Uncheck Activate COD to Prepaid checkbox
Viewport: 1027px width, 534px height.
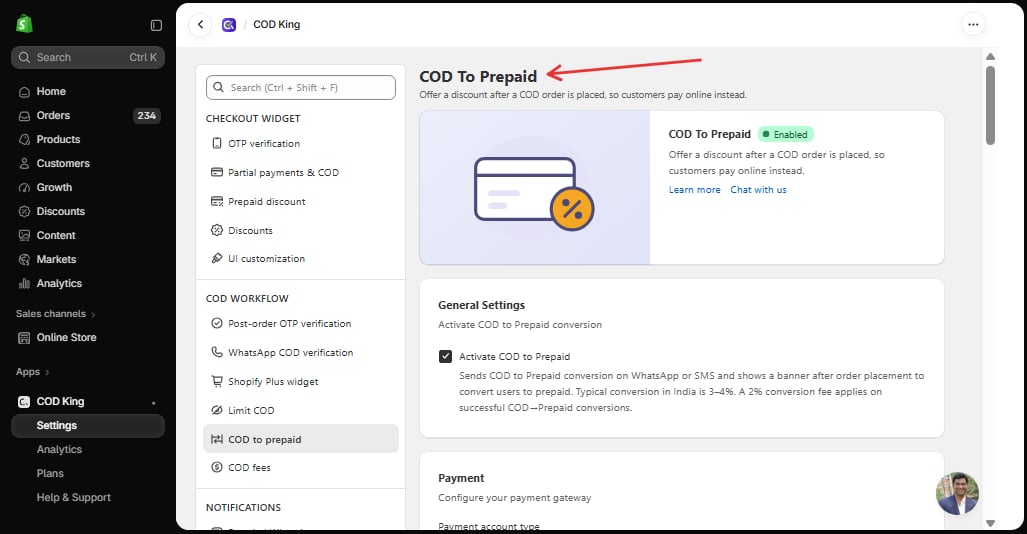point(445,356)
